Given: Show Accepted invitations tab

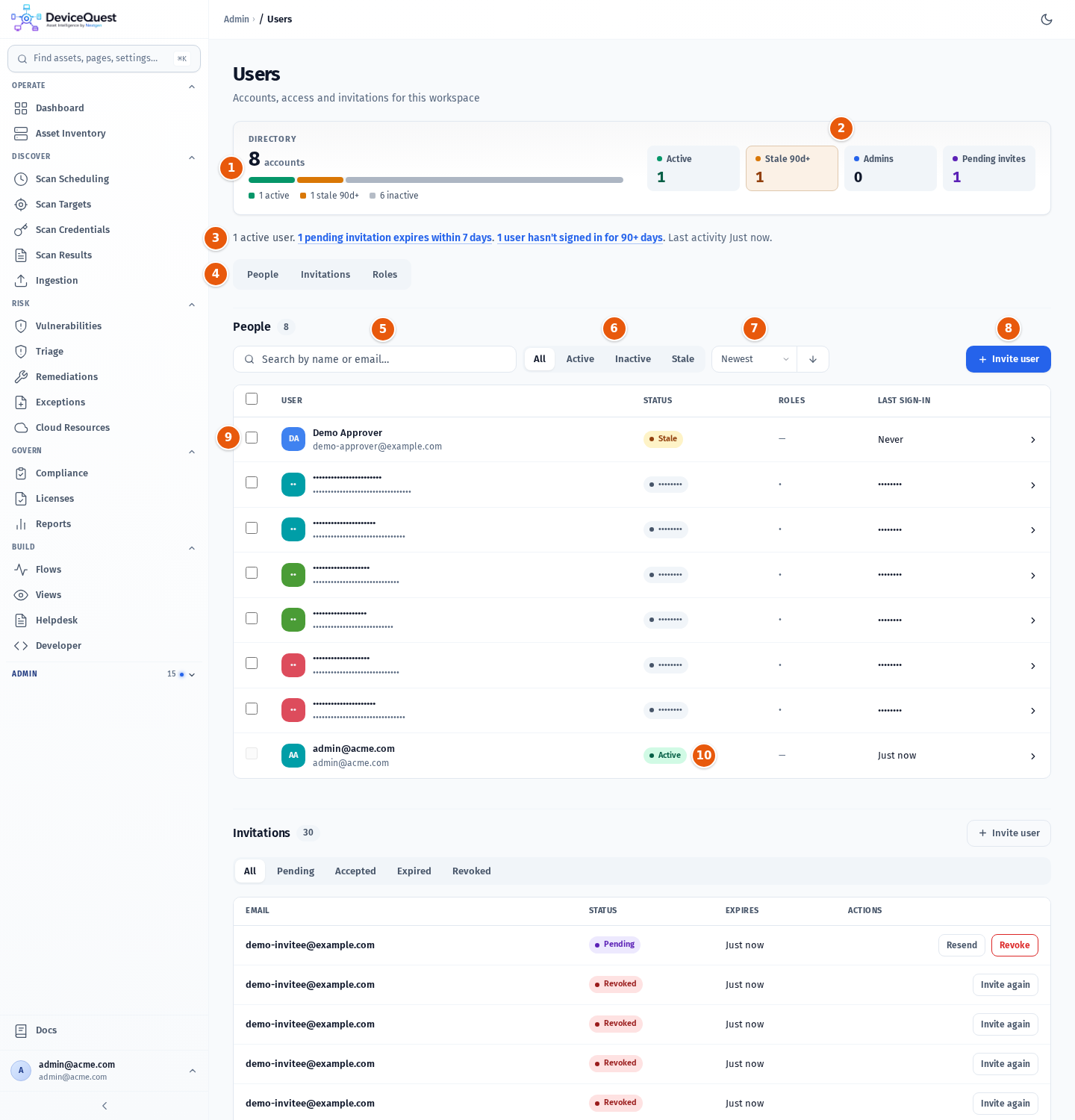Looking at the screenshot, I should (355, 871).
